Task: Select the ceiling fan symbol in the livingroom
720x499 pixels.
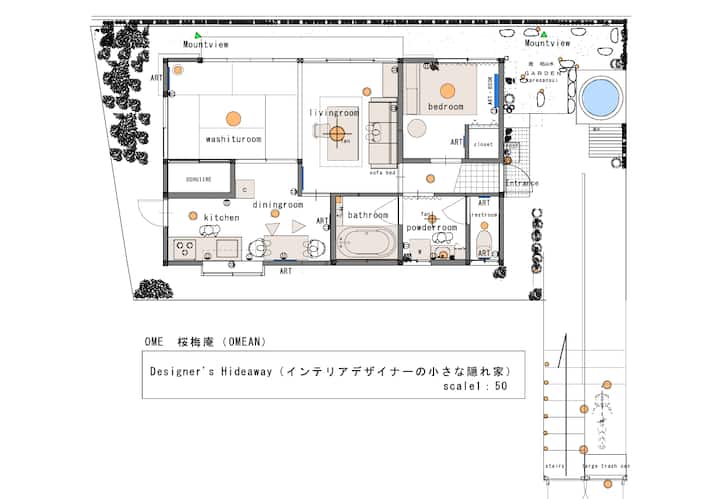Action: click(337, 134)
